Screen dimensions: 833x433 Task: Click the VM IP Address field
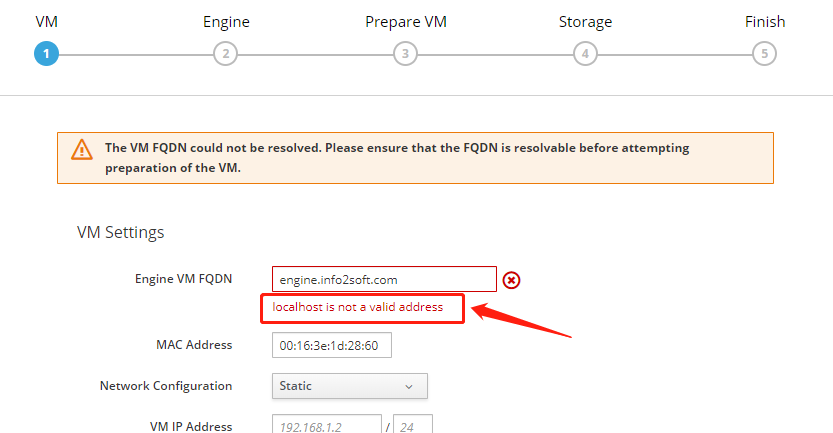point(326,424)
